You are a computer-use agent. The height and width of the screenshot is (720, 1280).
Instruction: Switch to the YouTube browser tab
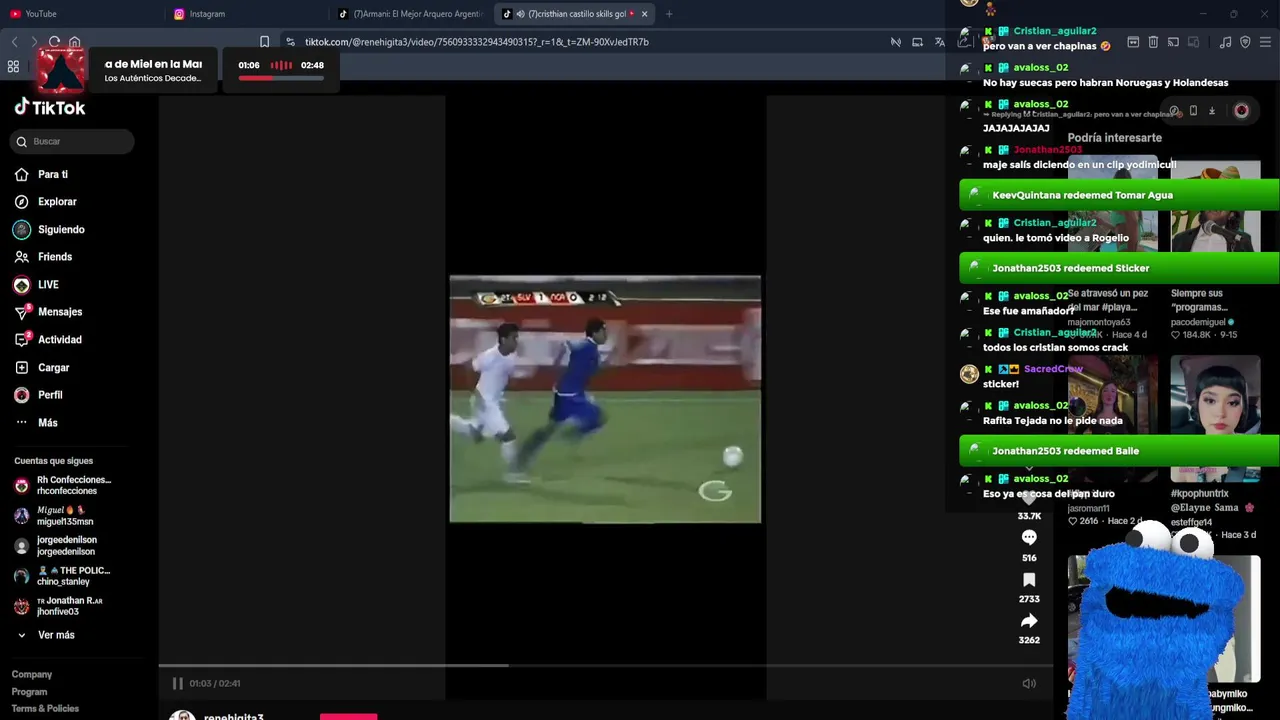click(x=82, y=14)
